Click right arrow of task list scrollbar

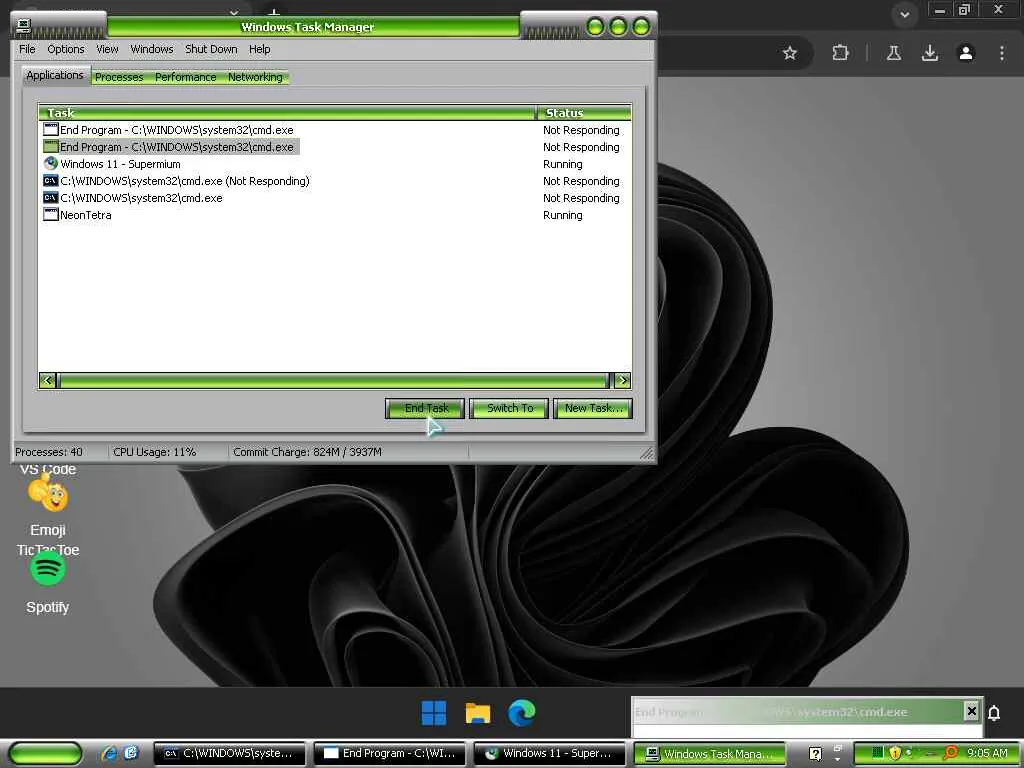[622, 380]
